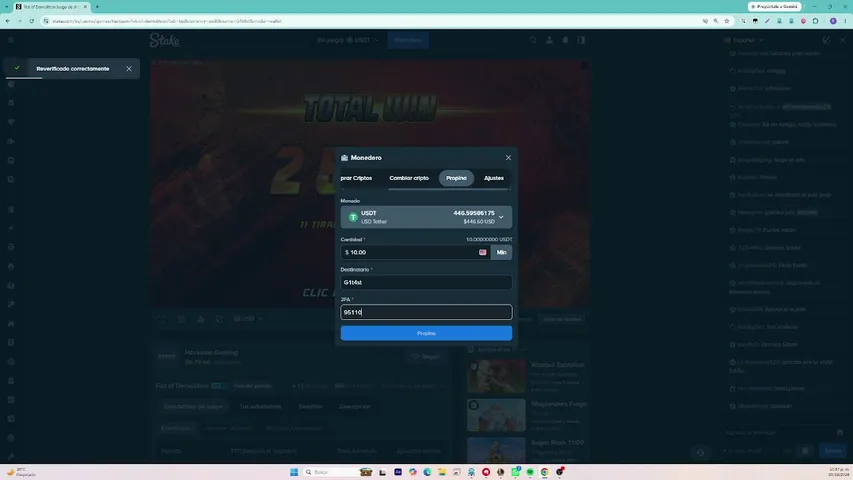Open the site search magnifier icon
The width and height of the screenshot is (853, 480).
coord(533,40)
